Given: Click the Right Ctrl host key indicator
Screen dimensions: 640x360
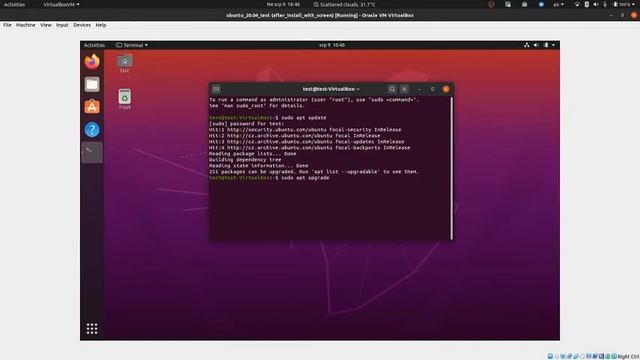Looking at the screenshot, I should click(x=629, y=357).
